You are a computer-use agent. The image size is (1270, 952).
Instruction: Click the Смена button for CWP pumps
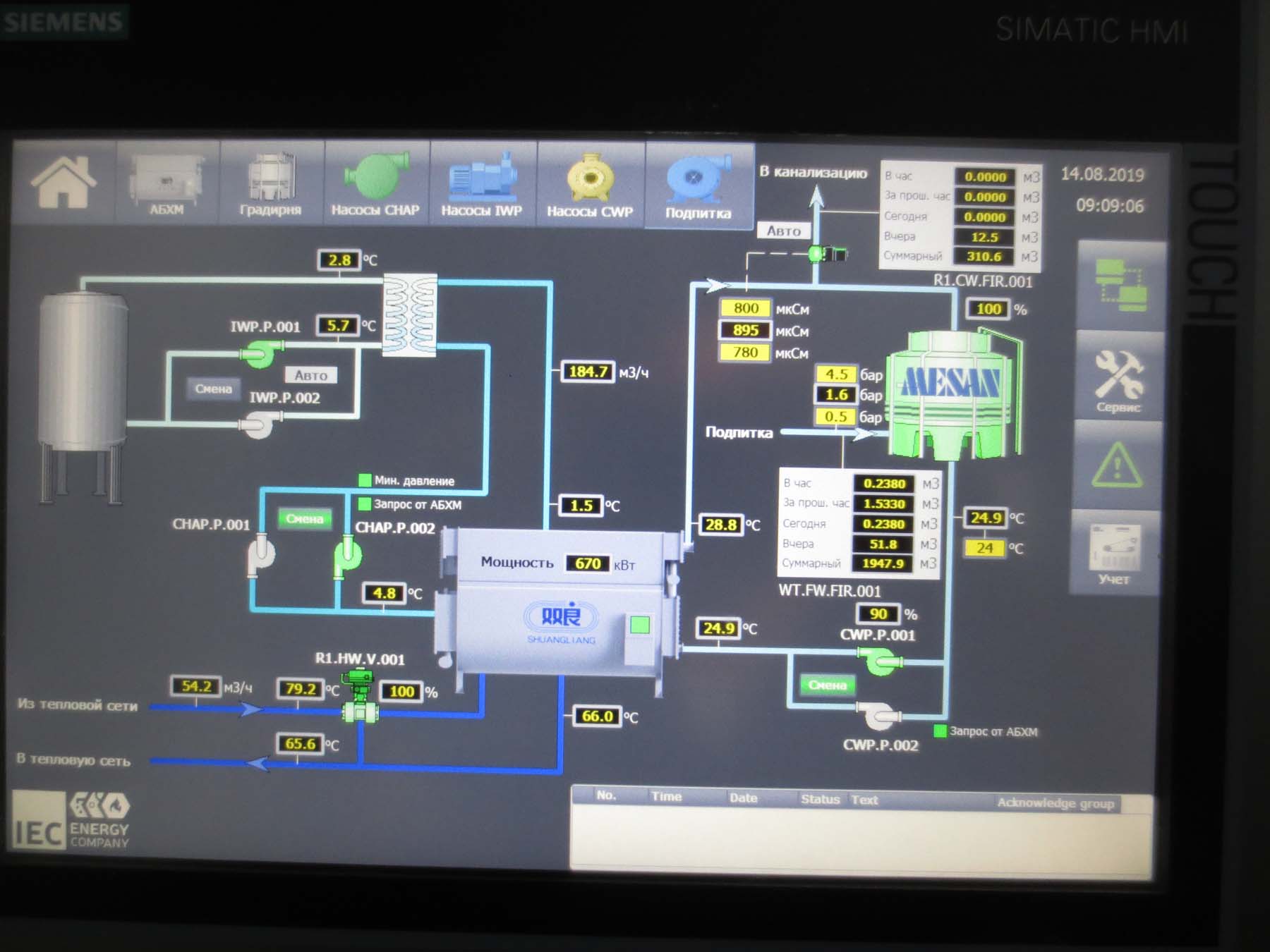tap(828, 685)
